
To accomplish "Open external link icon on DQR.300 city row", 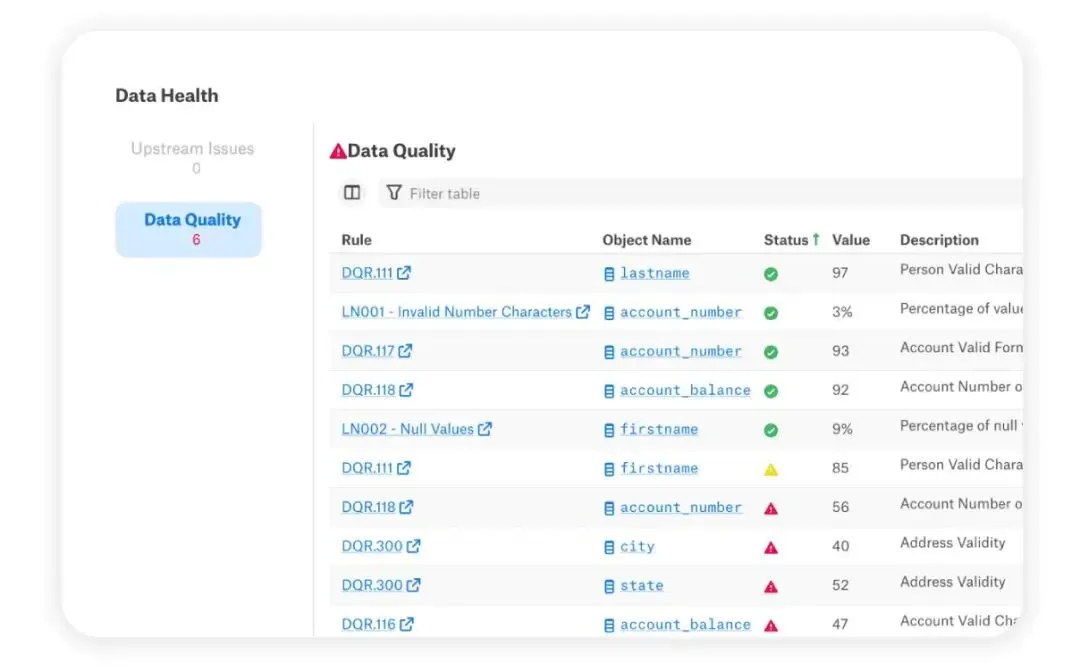I will click(413, 546).
